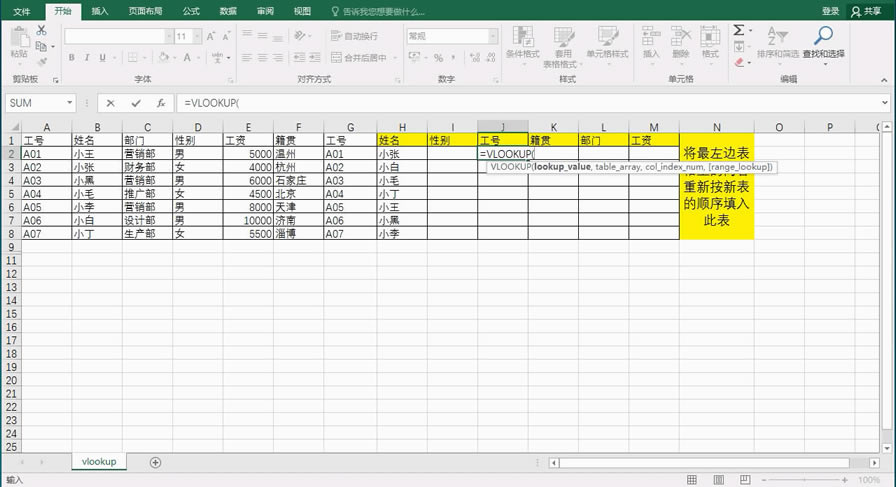Click the Orientation text angle icon
Viewport: 896px width, 487px height.
click(x=300, y=36)
